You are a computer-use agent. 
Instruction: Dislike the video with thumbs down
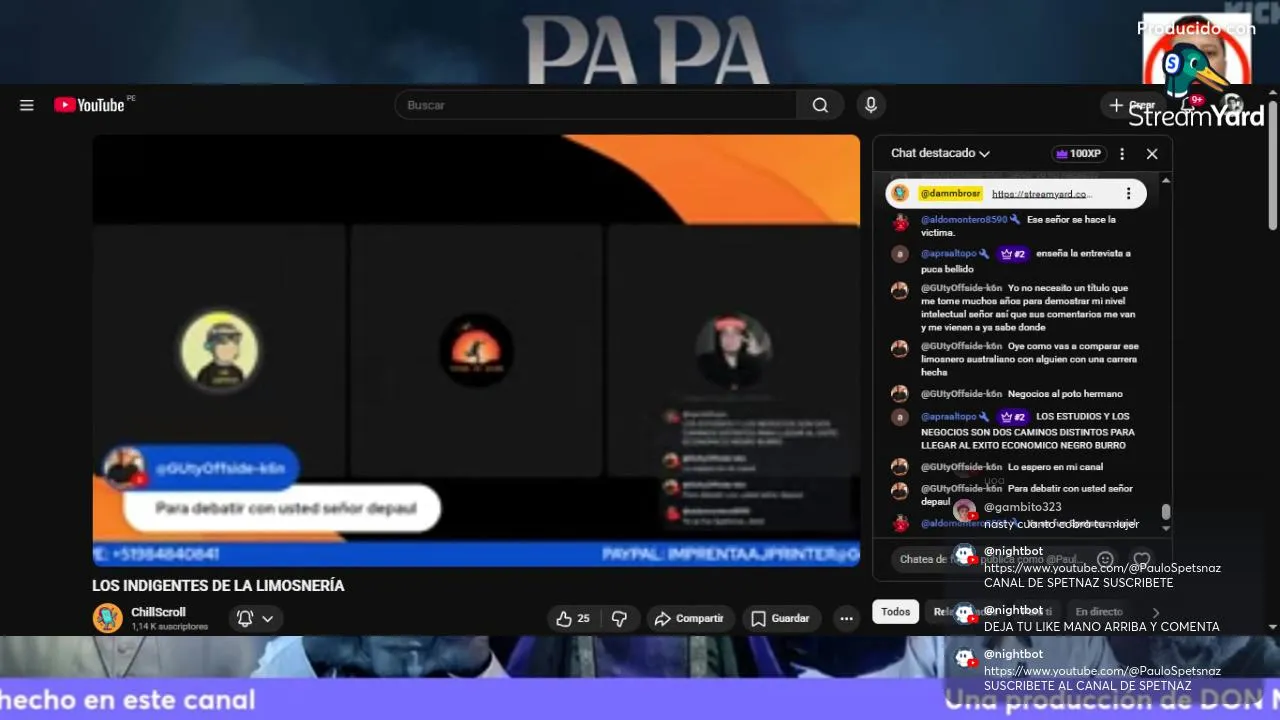619,619
